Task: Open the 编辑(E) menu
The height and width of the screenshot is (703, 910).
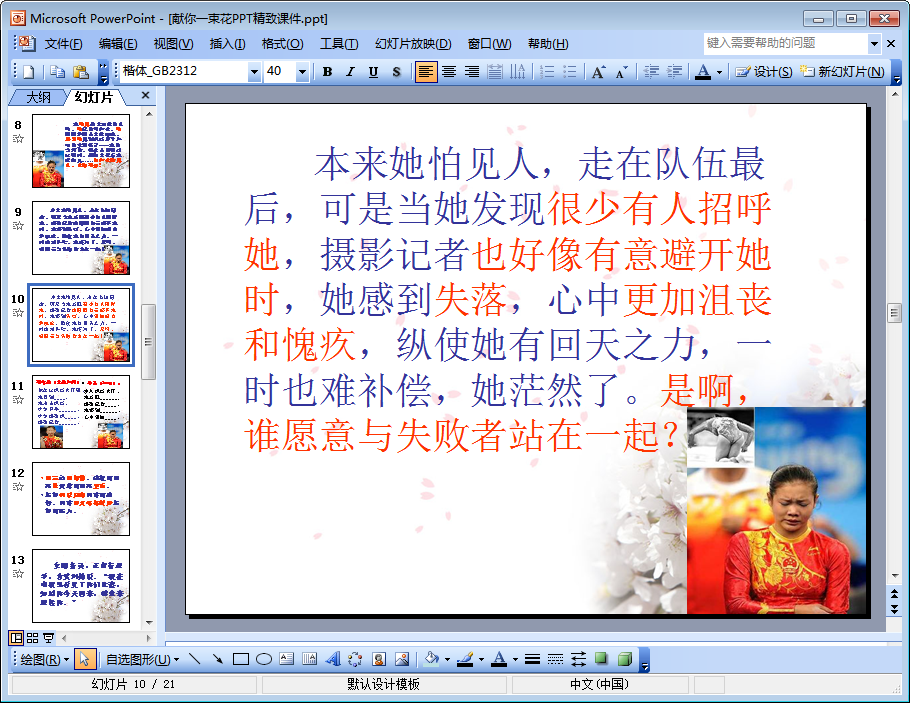Action: pyautogui.click(x=118, y=44)
